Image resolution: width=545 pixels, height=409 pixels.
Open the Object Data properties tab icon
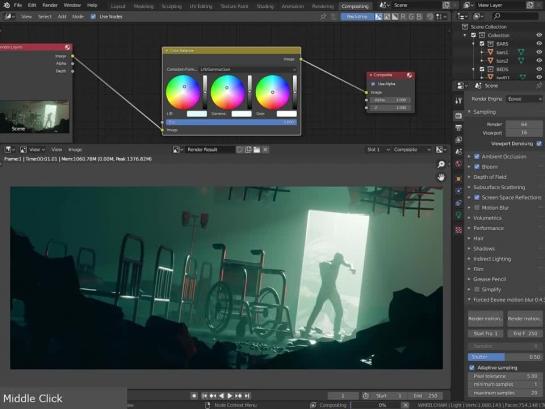pyautogui.click(x=459, y=216)
